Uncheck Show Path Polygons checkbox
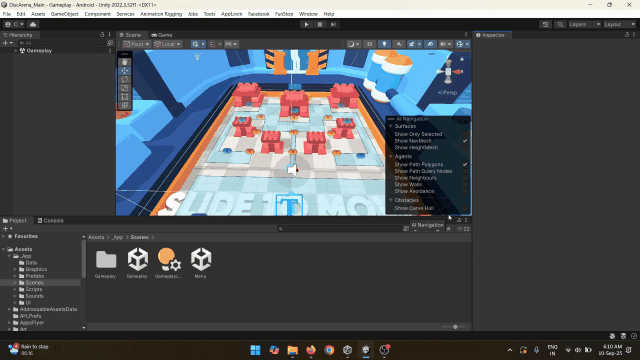The image size is (640, 360). [465, 164]
